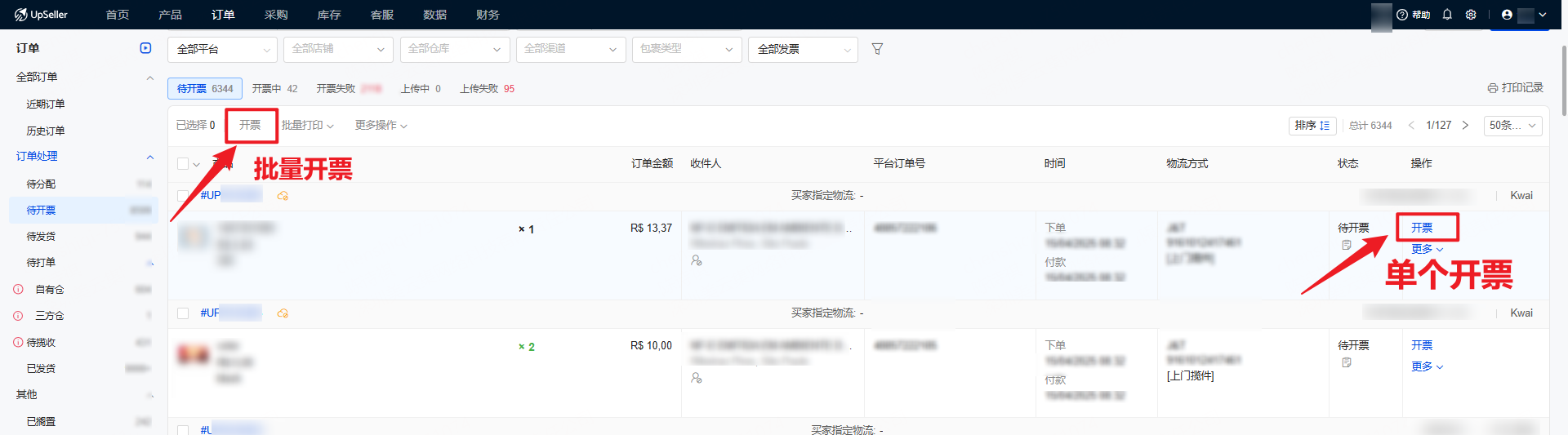Image resolution: width=1568 pixels, height=435 pixels.
Task: Go to next page arrow
Action: 1465,125
